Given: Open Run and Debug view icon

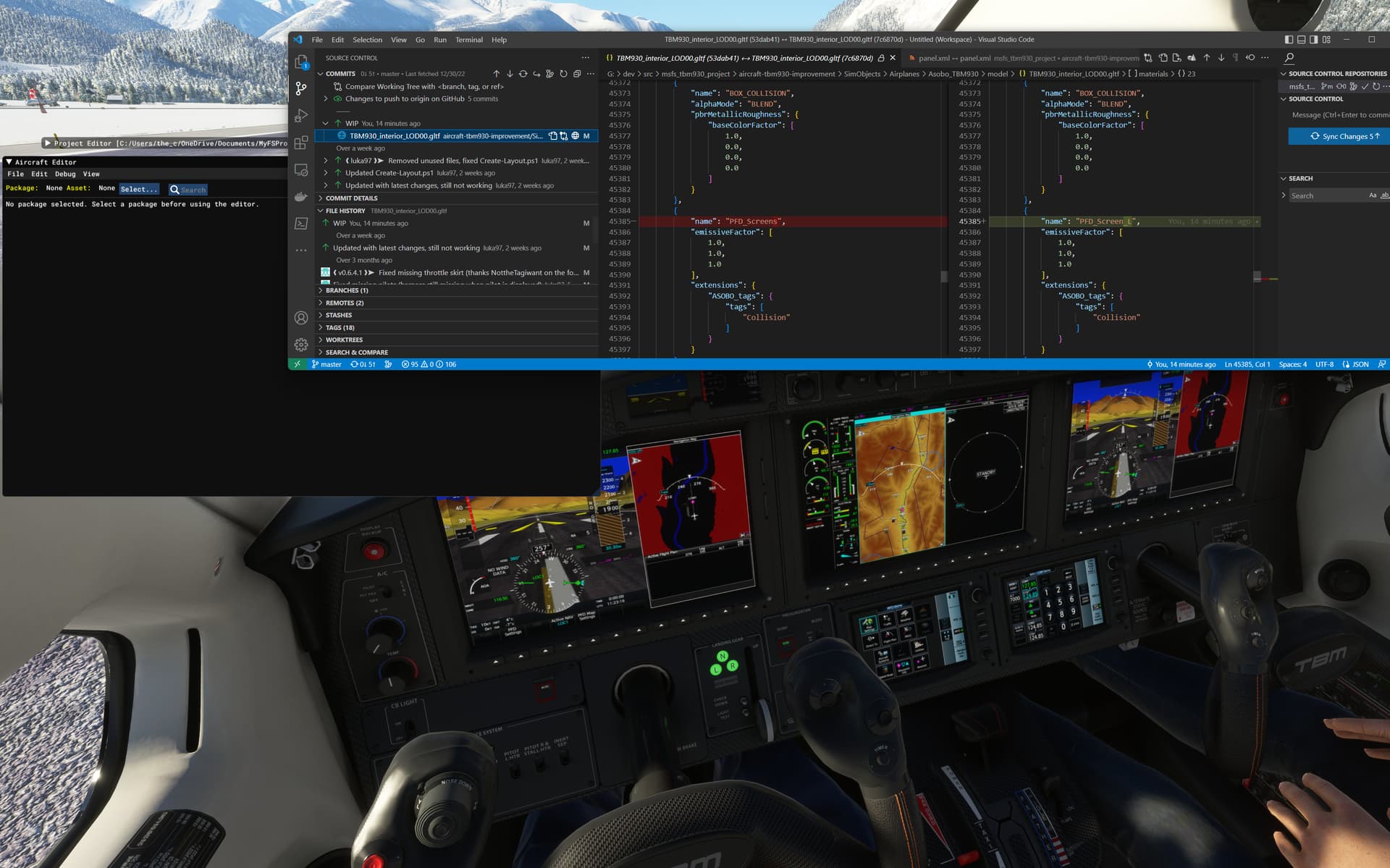Looking at the screenshot, I should pyautogui.click(x=301, y=115).
